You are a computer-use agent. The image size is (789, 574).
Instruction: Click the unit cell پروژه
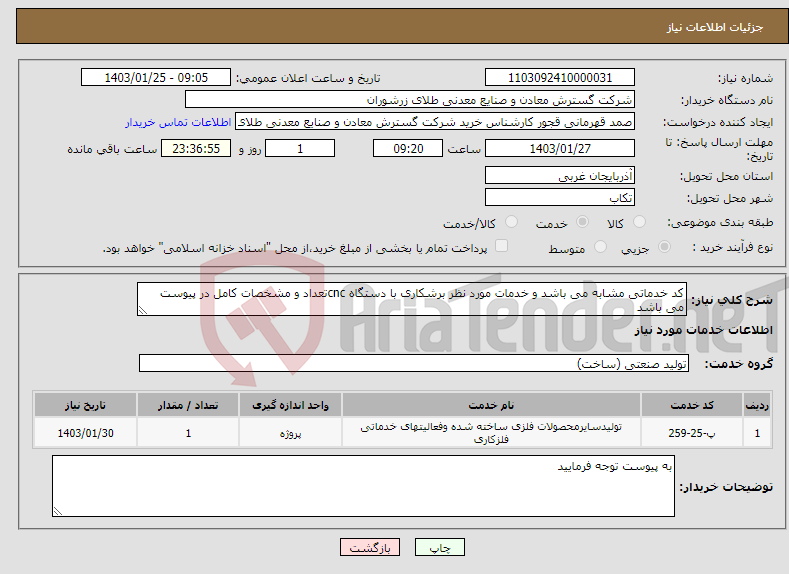coord(290,433)
